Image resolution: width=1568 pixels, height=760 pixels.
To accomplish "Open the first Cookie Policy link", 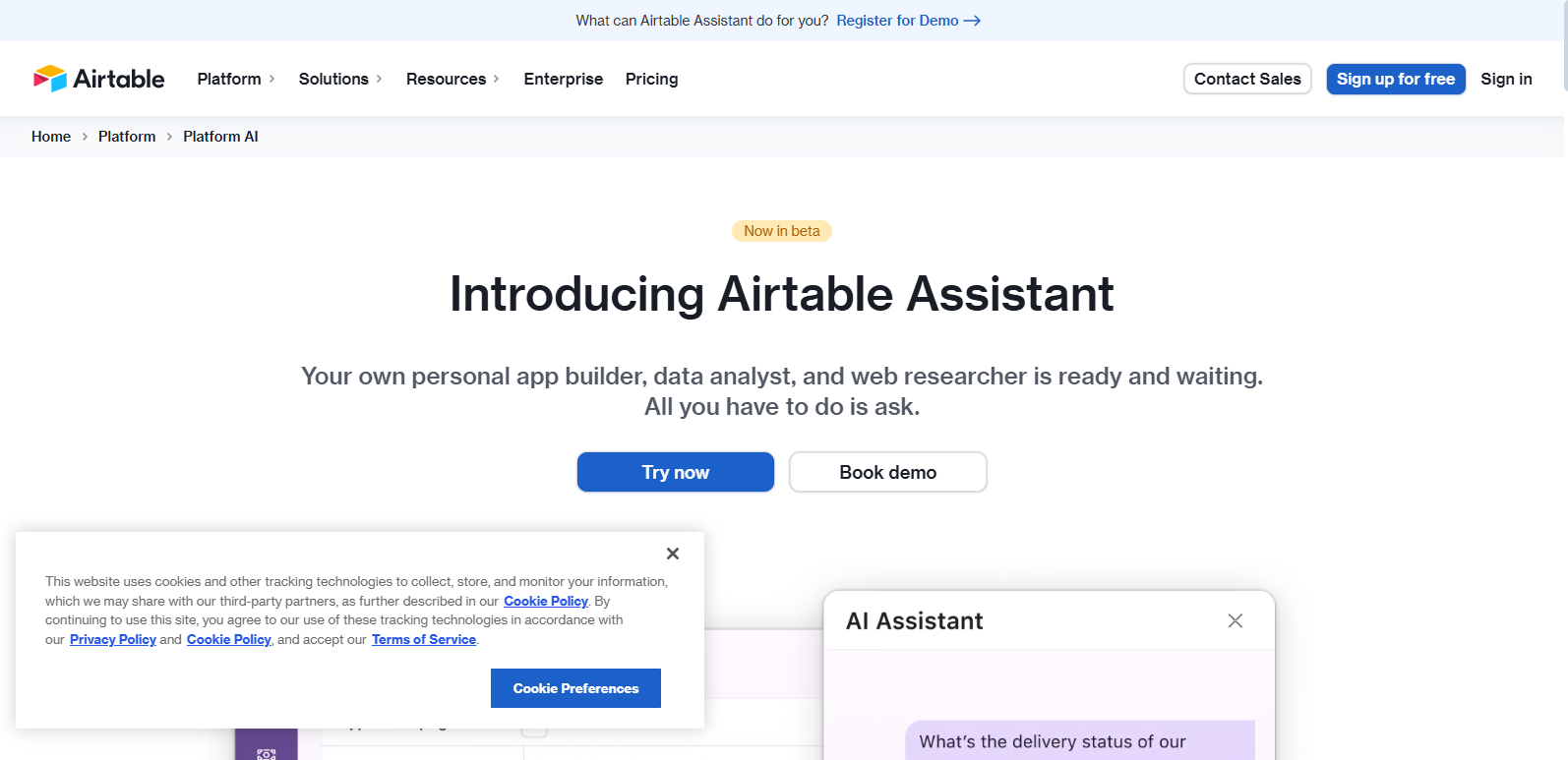I will coord(546,601).
